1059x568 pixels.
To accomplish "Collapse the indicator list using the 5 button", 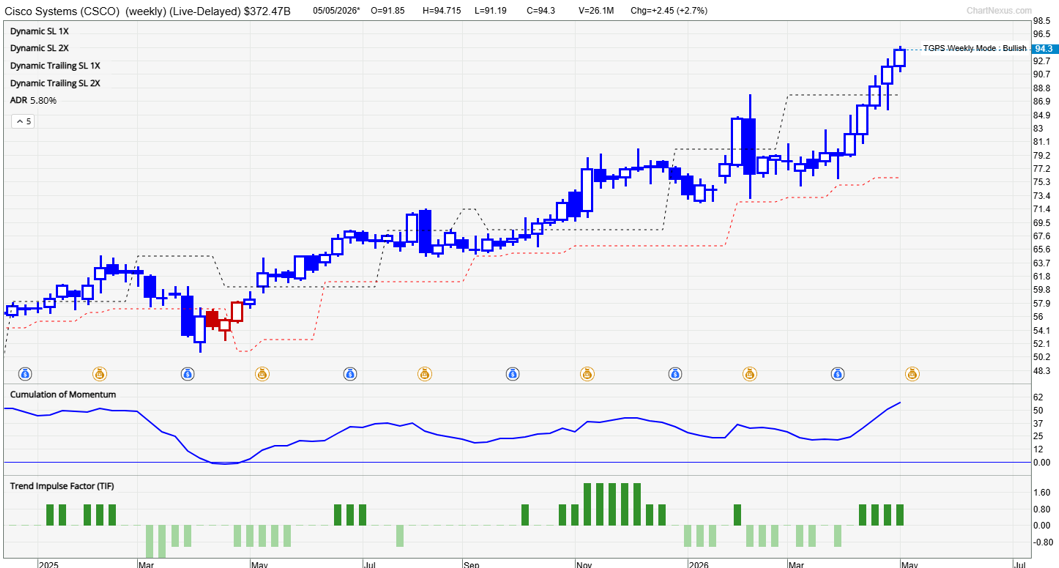I will tap(23, 122).
